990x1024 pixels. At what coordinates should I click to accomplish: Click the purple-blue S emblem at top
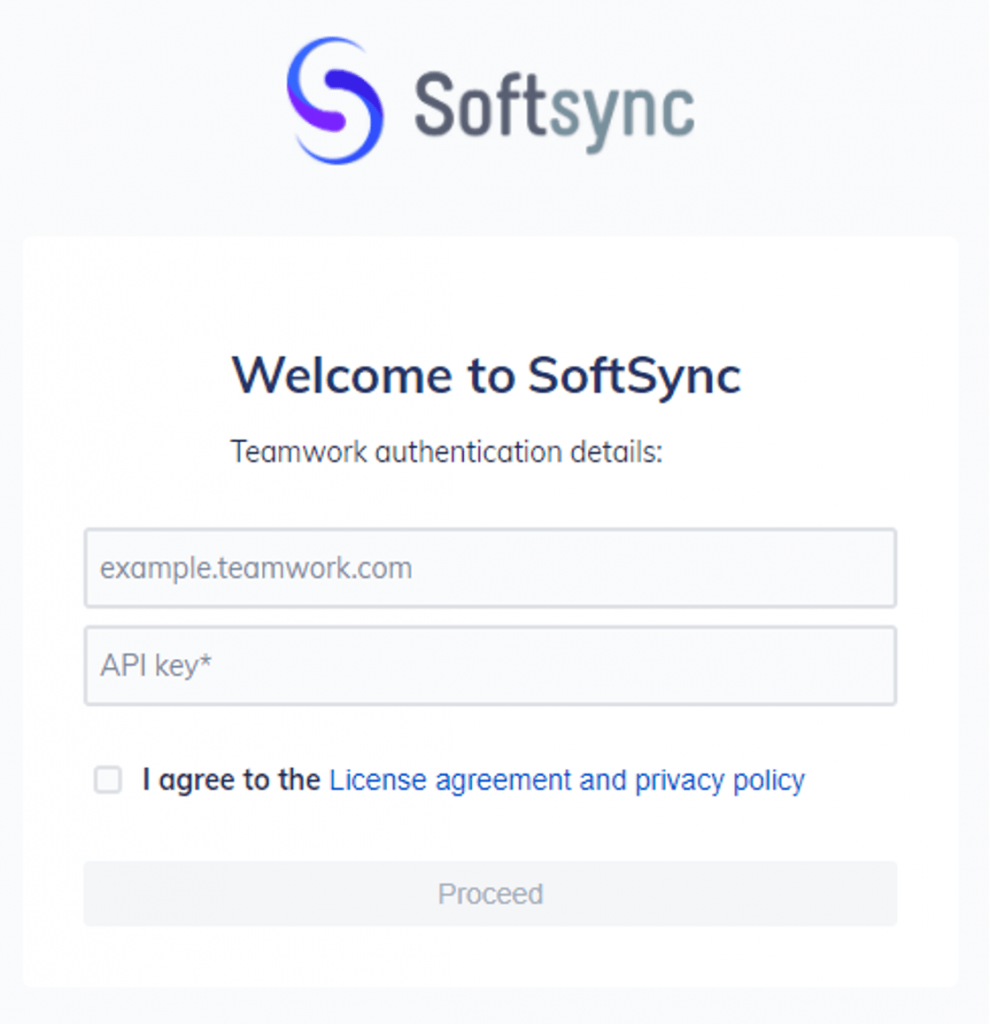(x=335, y=101)
